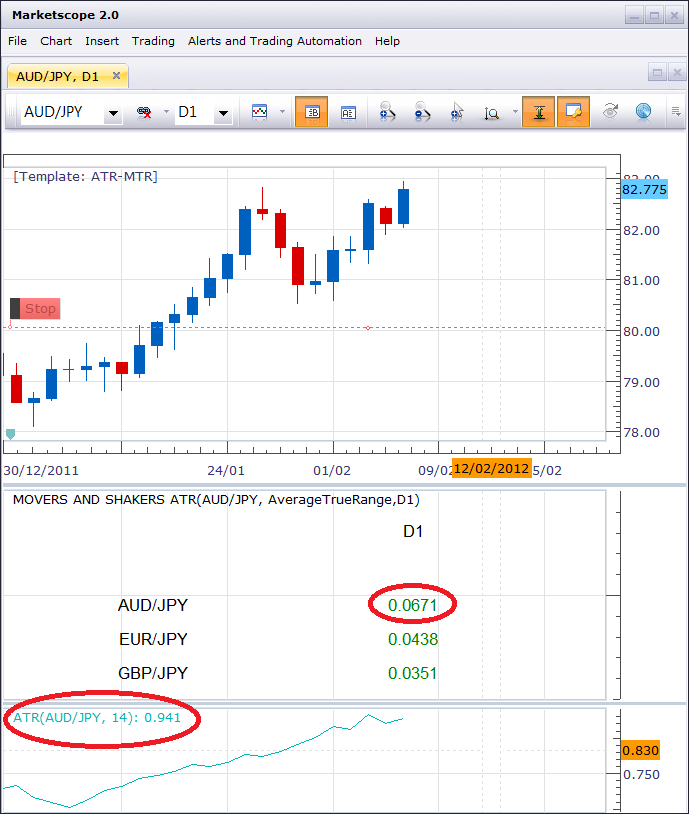Image resolution: width=689 pixels, height=814 pixels.
Task: Click the eye refresh view icon
Action: point(610,111)
